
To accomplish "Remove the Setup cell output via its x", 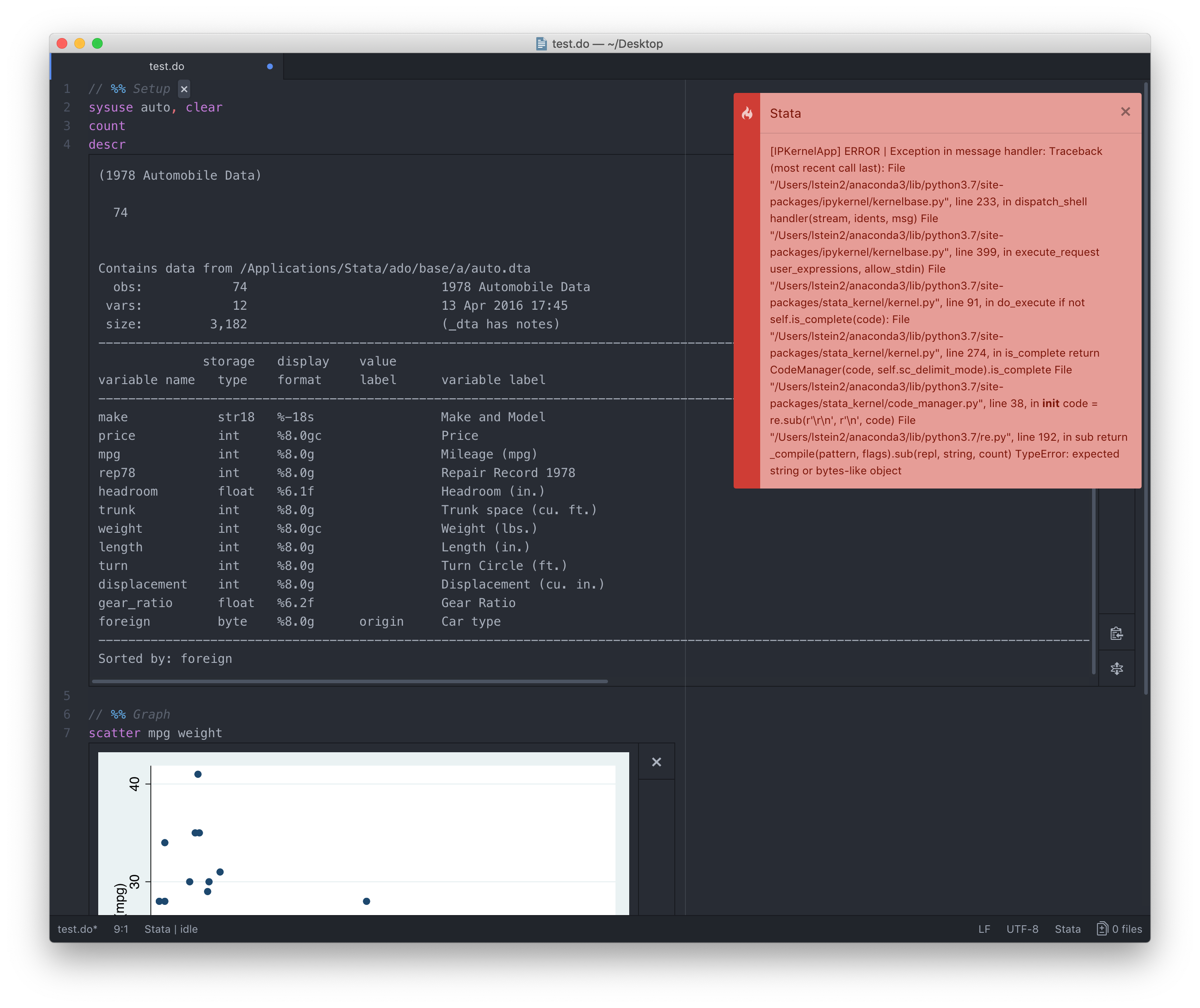I will click(184, 89).
